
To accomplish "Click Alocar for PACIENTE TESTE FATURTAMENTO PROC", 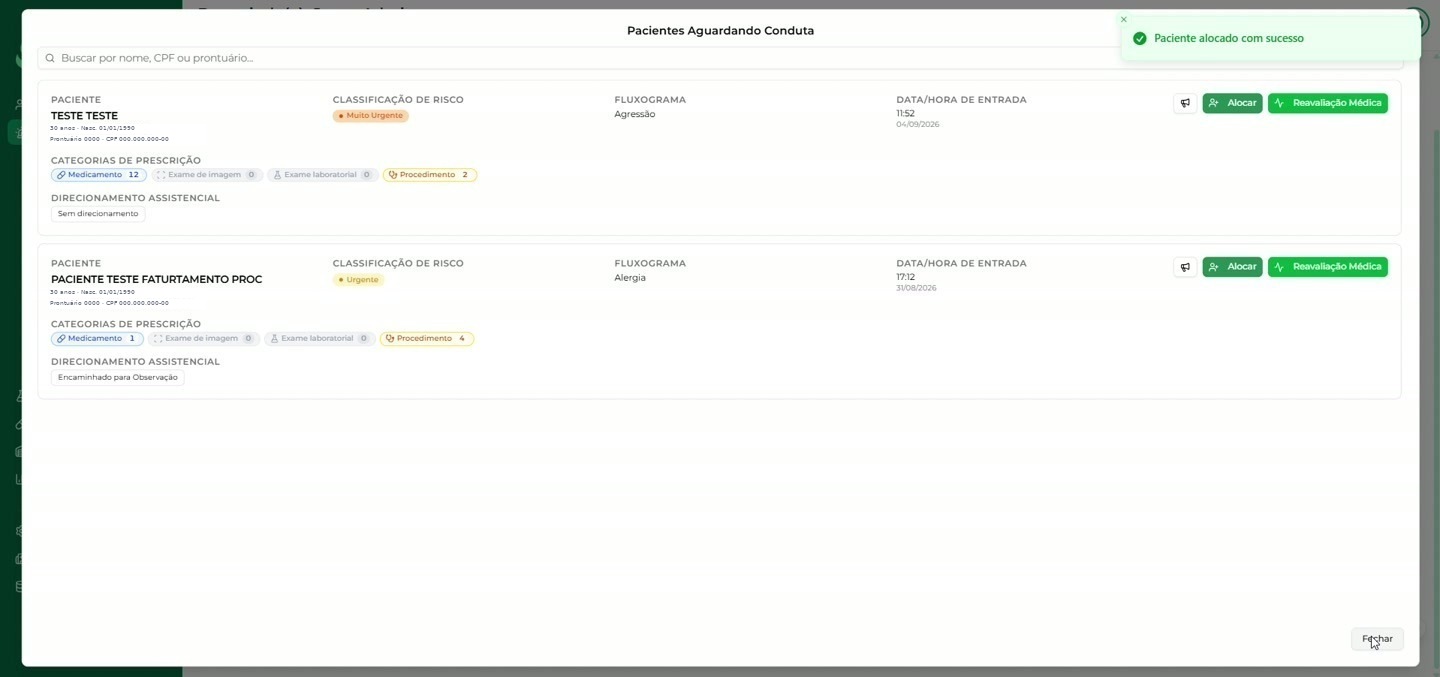I will pyautogui.click(x=1232, y=267).
